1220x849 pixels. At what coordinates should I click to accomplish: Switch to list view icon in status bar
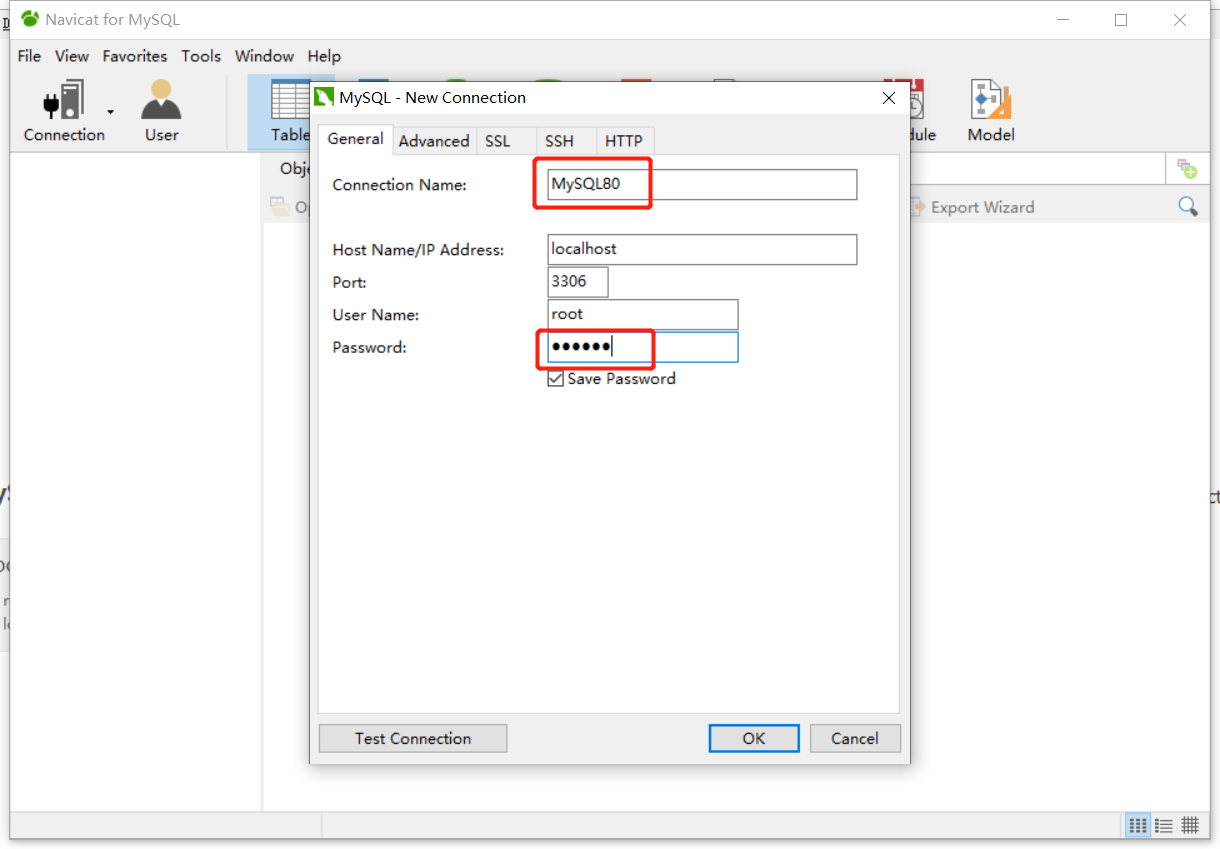[1164, 825]
